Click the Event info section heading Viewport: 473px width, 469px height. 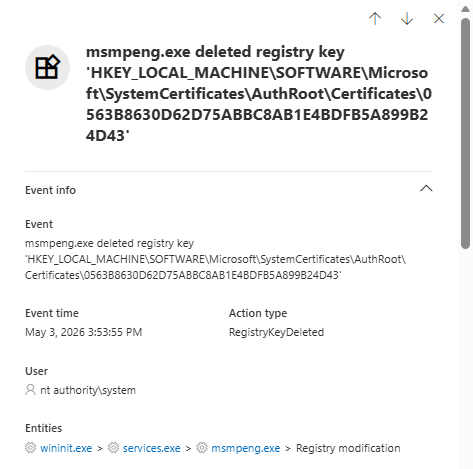pyautogui.click(x=50, y=190)
